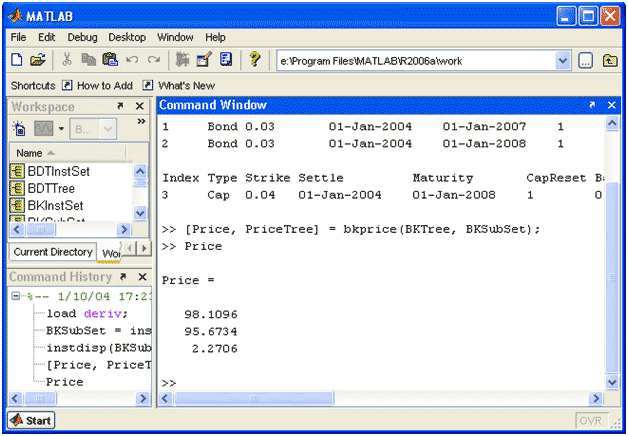Select '[Price, PriceT' history entry

coord(99,365)
